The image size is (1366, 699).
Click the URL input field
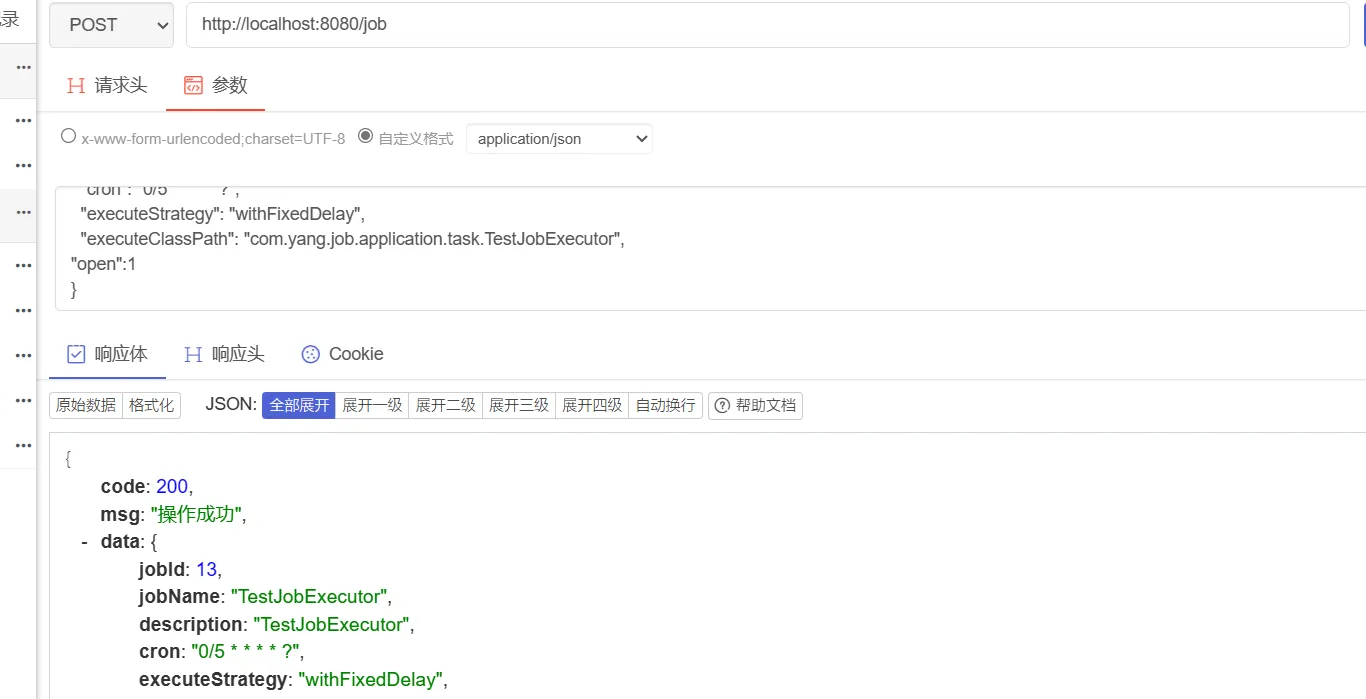767,25
